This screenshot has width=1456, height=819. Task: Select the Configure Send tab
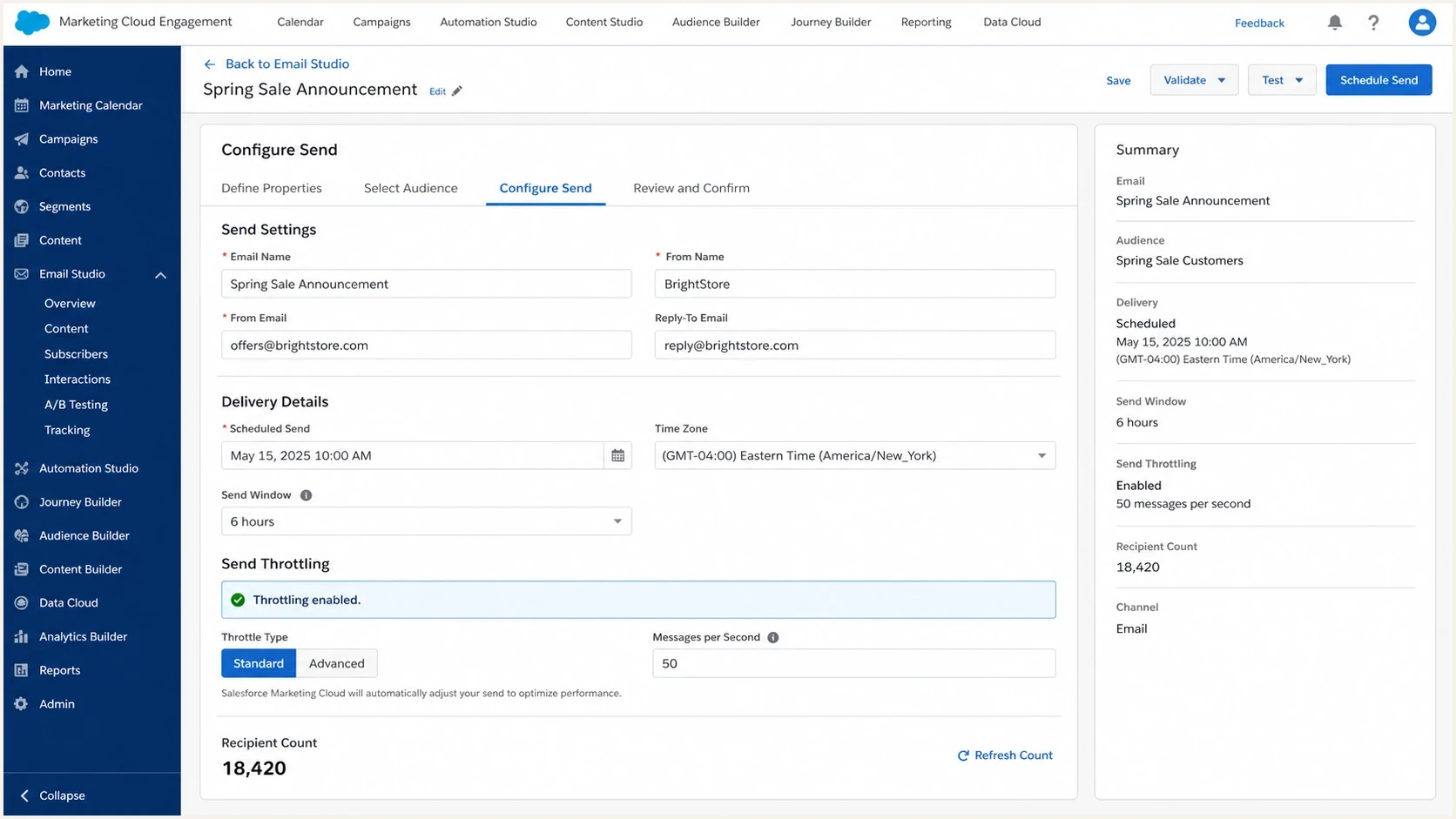pos(545,188)
